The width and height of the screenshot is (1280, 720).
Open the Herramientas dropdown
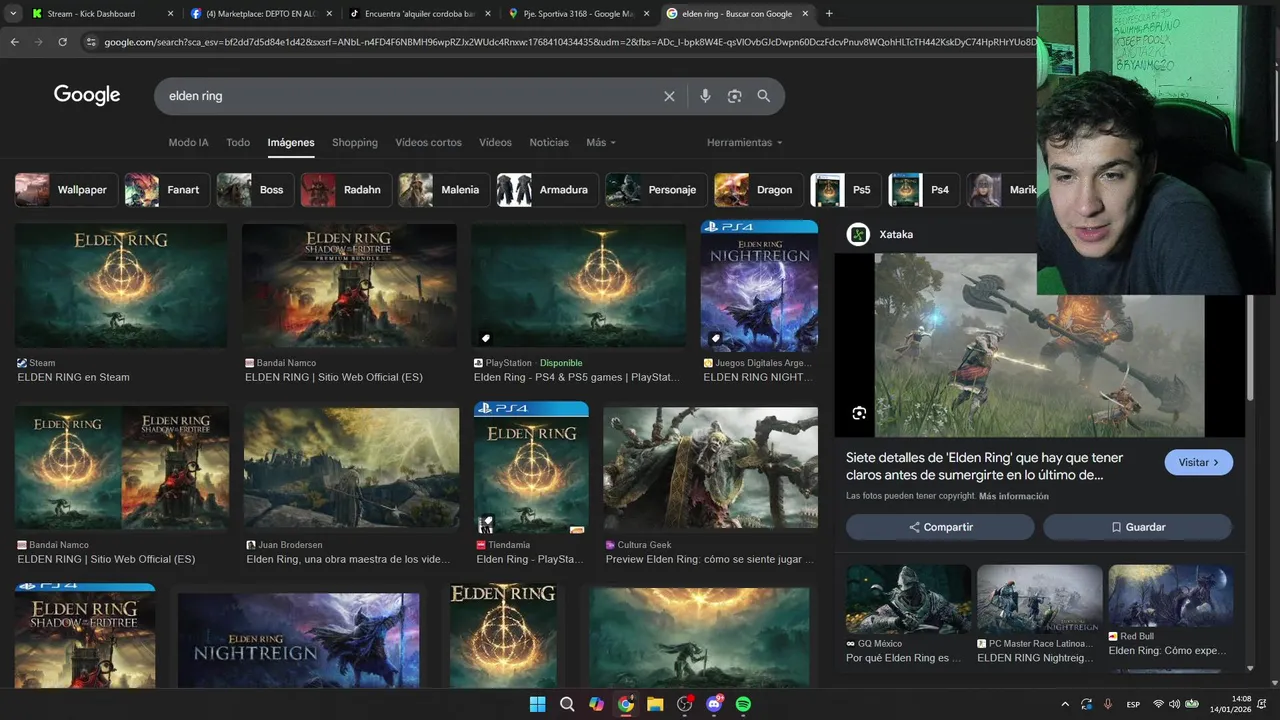tap(744, 142)
